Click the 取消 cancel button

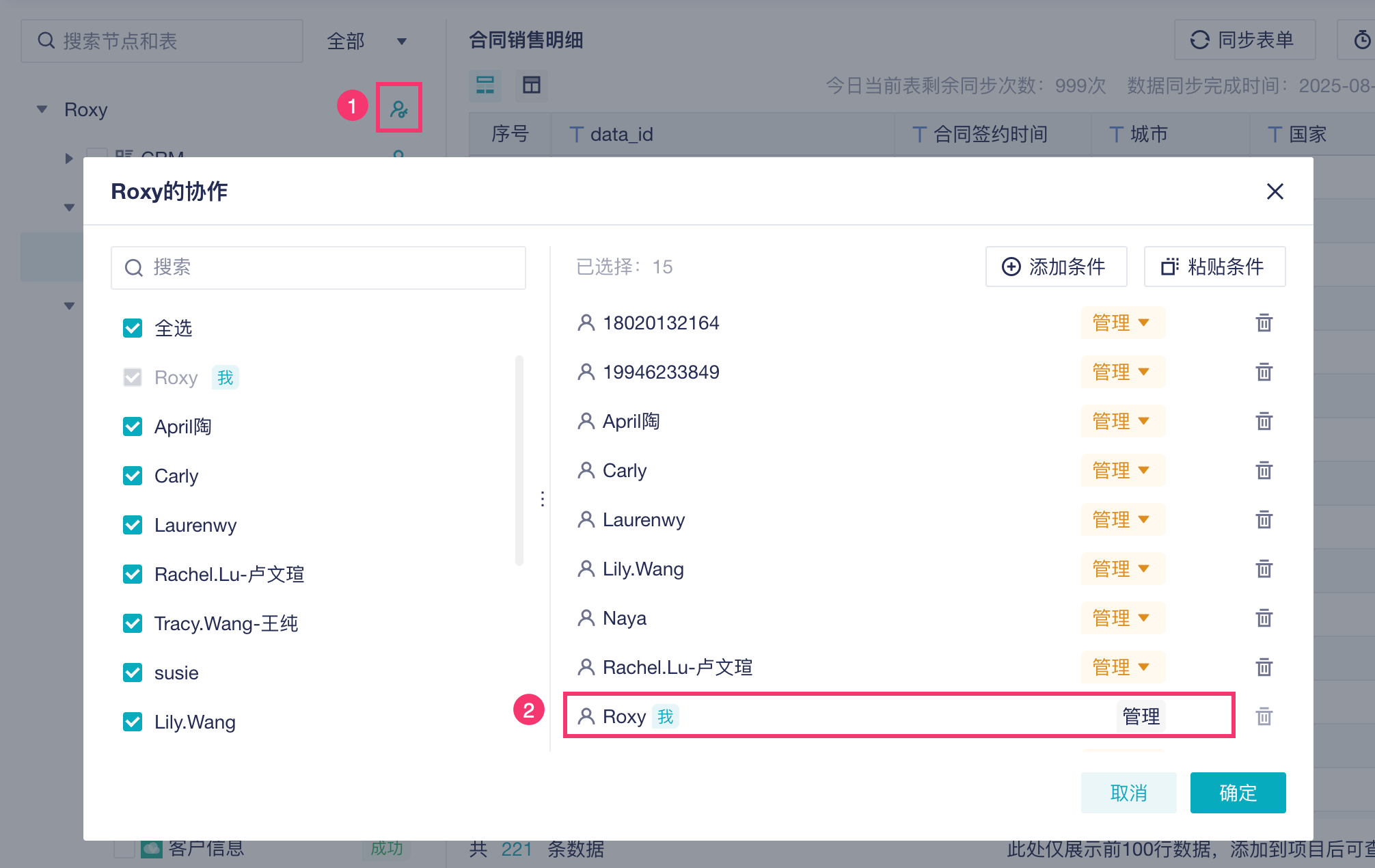point(1128,793)
